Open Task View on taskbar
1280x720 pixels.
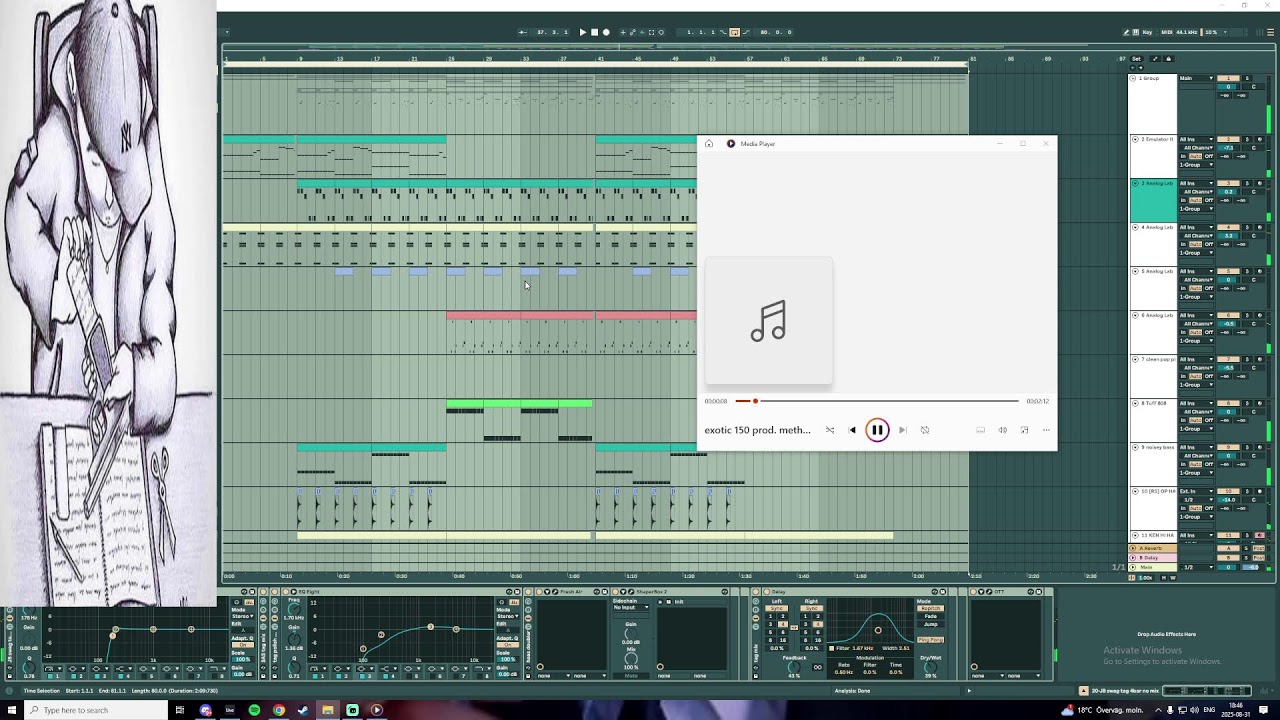click(x=180, y=710)
